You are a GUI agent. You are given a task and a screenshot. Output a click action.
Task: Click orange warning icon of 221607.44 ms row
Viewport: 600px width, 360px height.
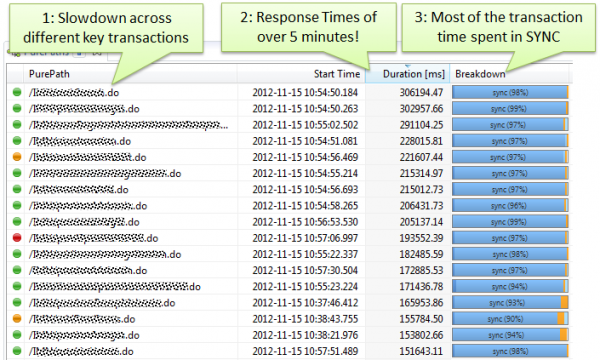(17, 157)
